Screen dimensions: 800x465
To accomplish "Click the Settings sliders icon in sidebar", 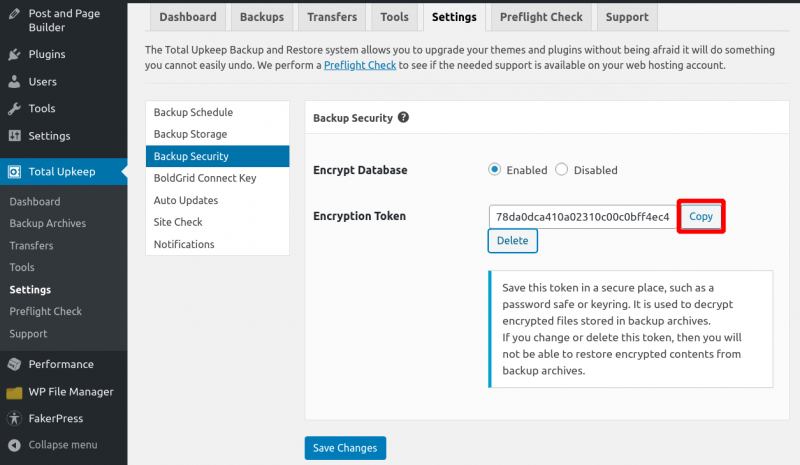I will 14,136.
